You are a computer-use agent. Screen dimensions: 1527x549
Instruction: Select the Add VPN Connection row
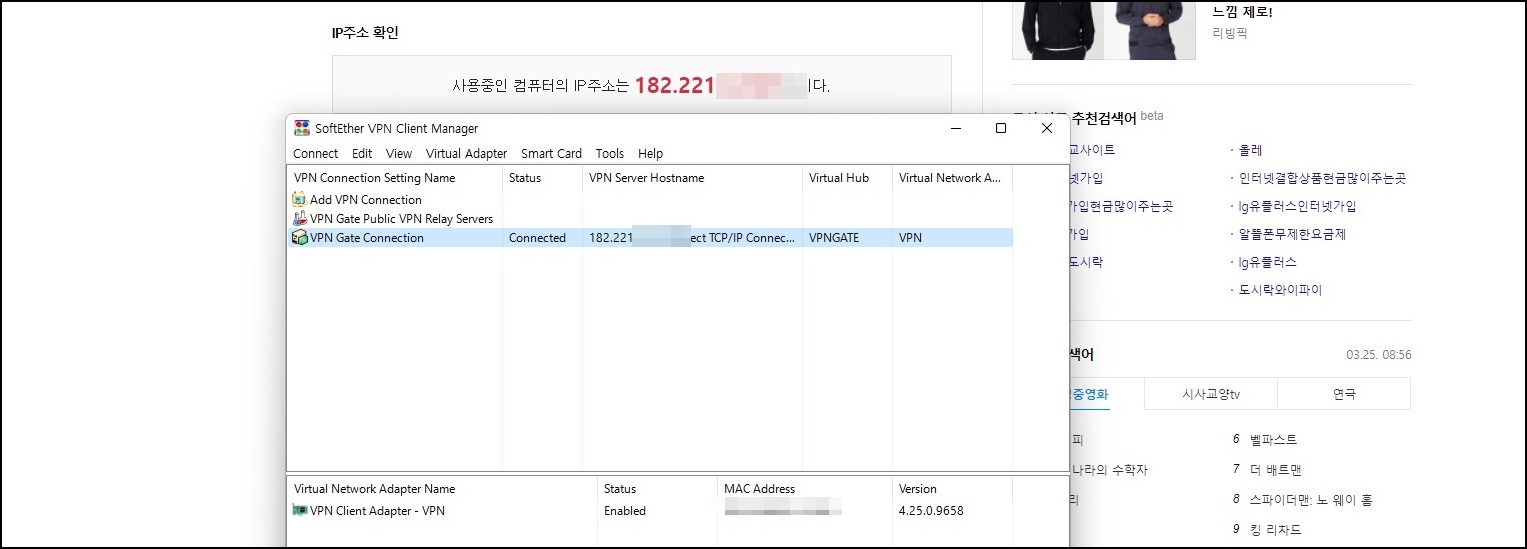[x=366, y=200]
